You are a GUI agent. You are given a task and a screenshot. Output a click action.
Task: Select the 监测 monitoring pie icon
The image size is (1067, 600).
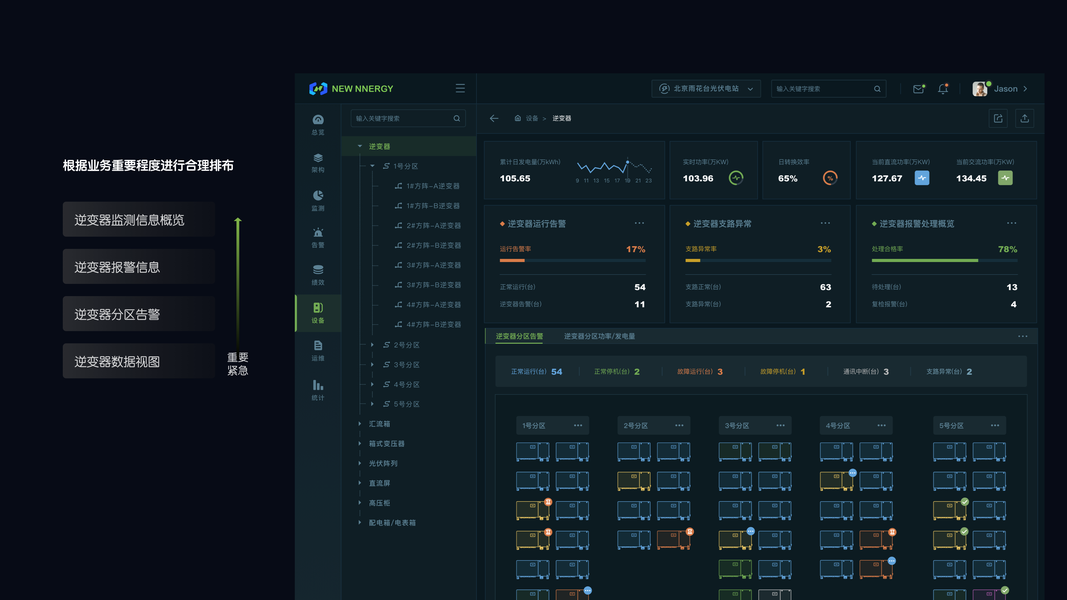point(318,200)
